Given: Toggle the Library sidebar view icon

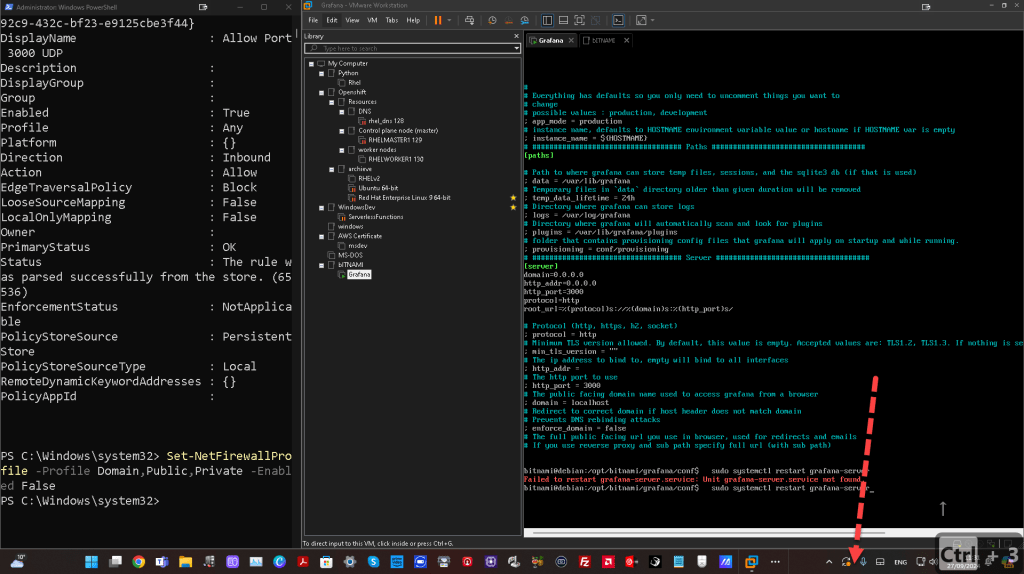Looking at the screenshot, I should (x=547, y=20).
